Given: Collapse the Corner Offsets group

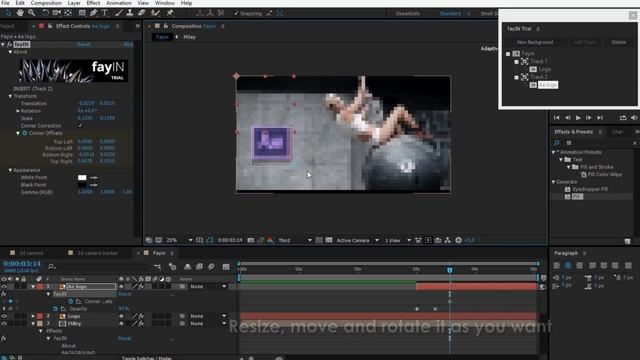Looking at the screenshot, I should [18, 133].
